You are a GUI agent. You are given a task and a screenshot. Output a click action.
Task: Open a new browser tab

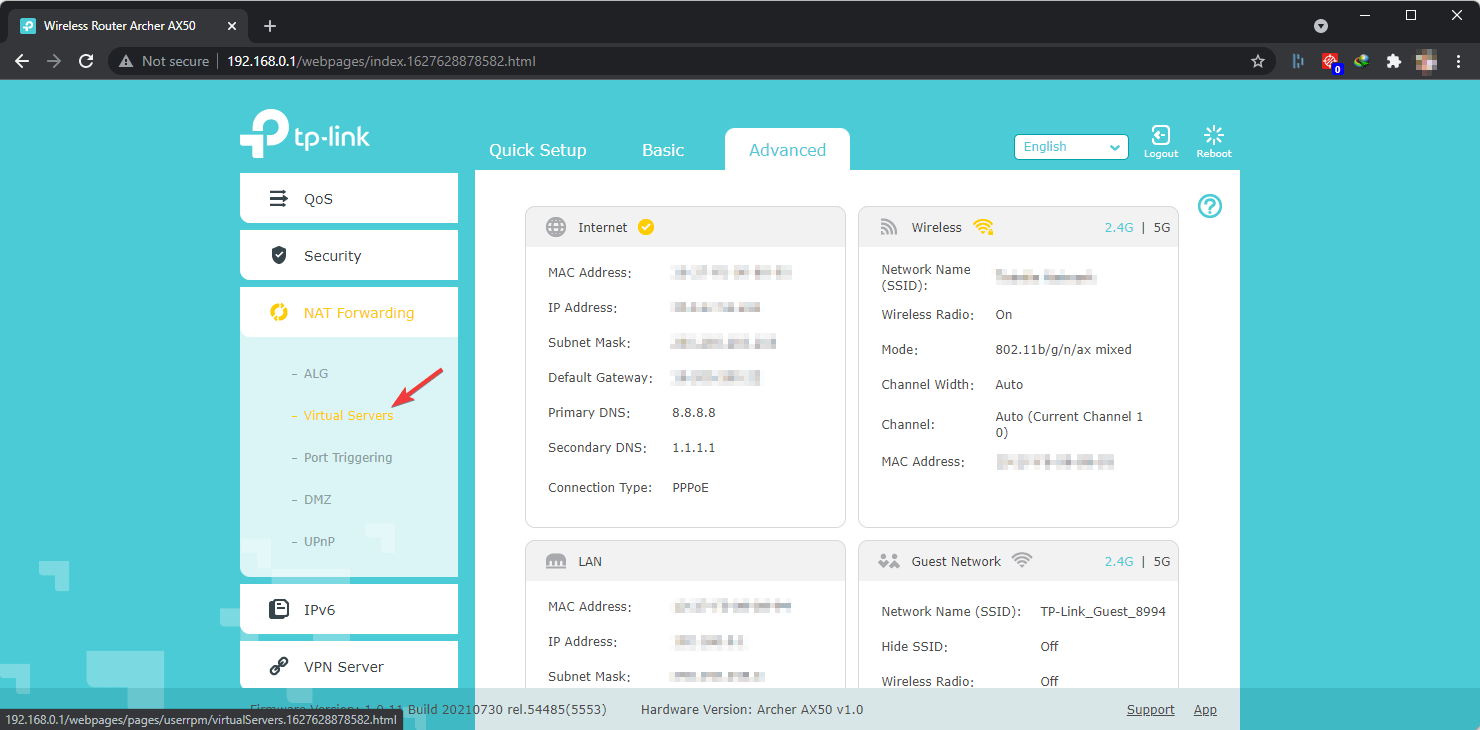[x=270, y=26]
